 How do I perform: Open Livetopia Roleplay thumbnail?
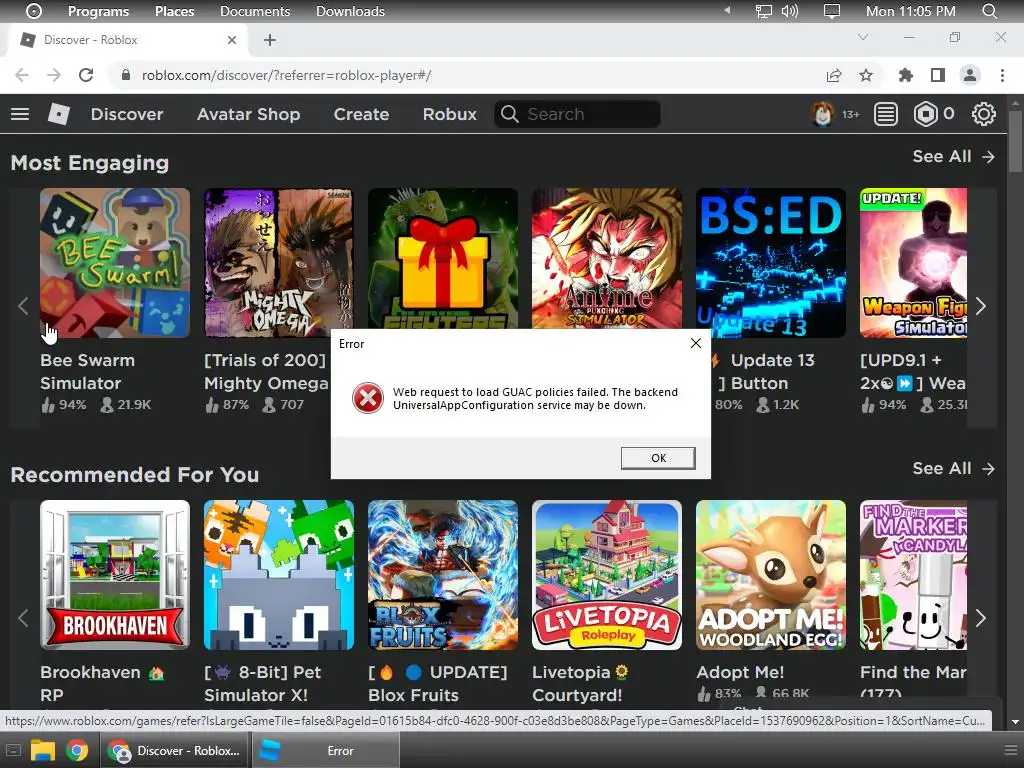[607, 575]
